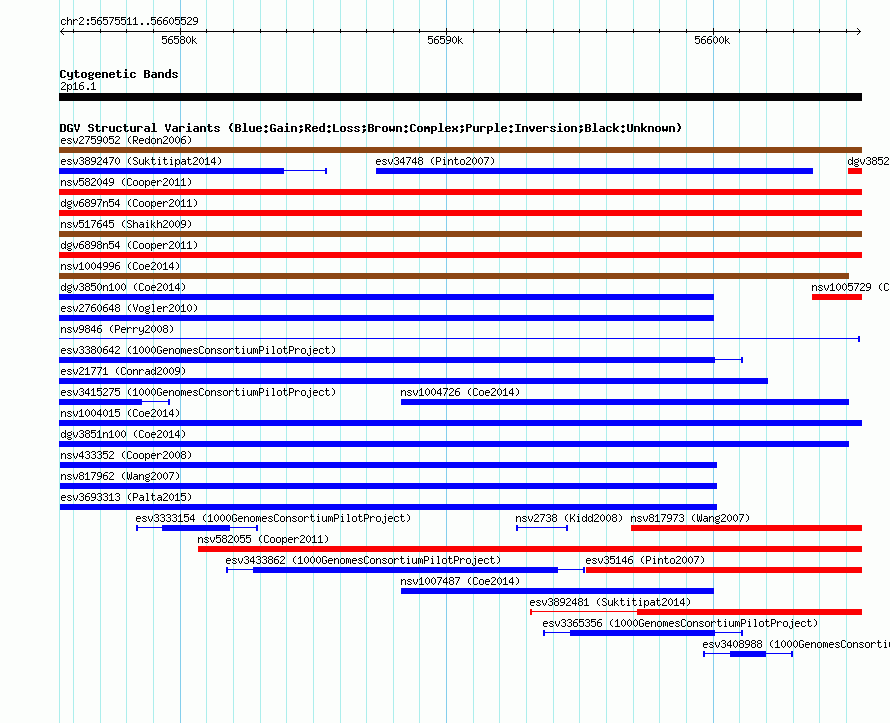Viewport: 890px width, 723px height.
Task: Click the nsv9846 (Perry2008) label
Action: pos(117,329)
